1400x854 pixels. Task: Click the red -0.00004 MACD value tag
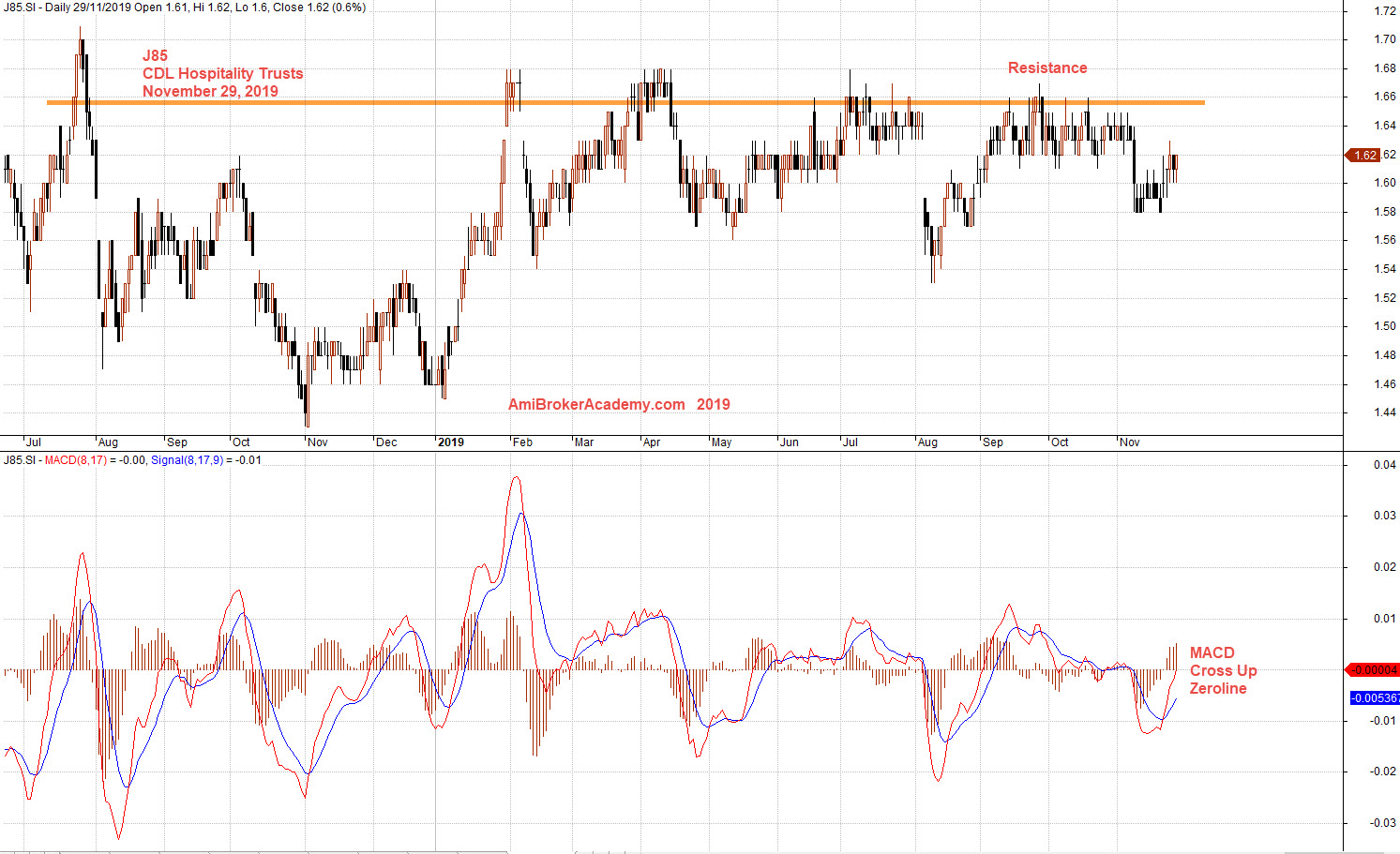[1373, 669]
